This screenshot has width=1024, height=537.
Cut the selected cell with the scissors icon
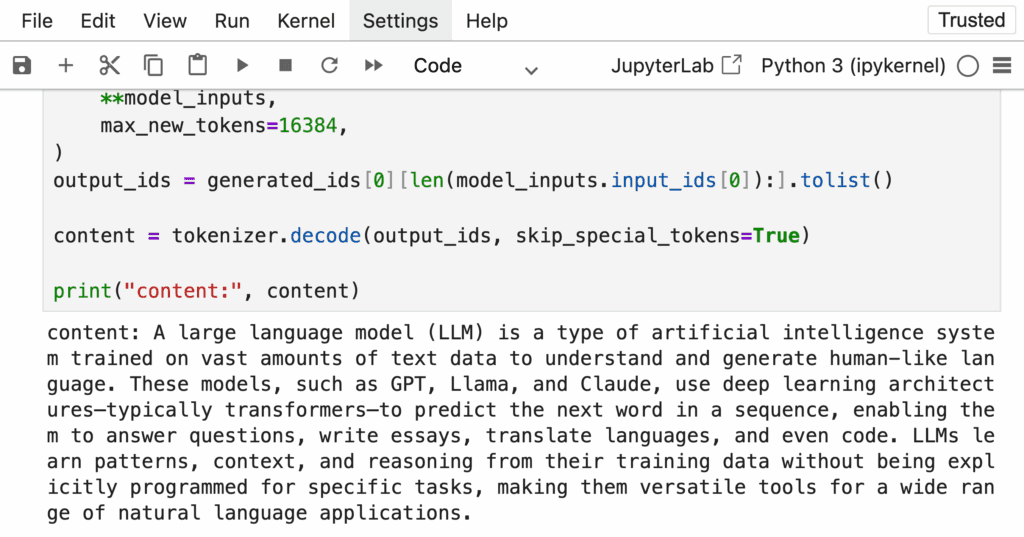(x=109, y=65)
